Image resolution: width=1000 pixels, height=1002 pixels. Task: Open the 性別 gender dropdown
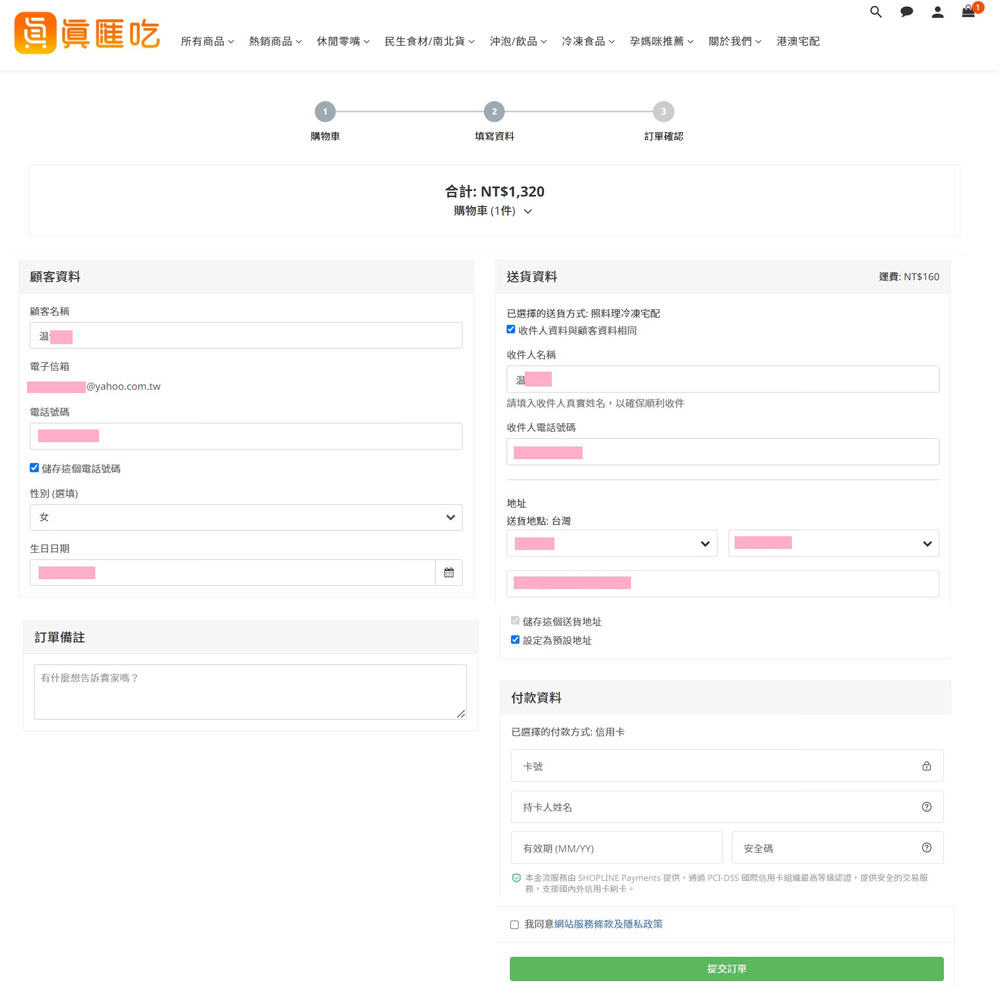[246, 518]
